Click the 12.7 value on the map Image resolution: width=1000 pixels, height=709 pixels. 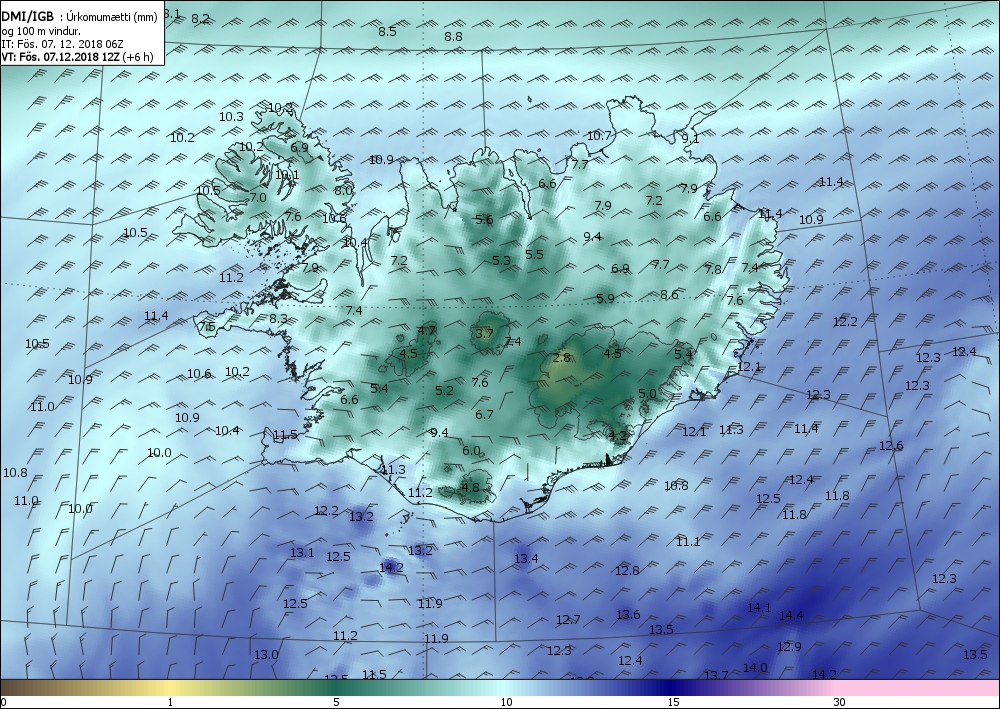coord(568,619)
